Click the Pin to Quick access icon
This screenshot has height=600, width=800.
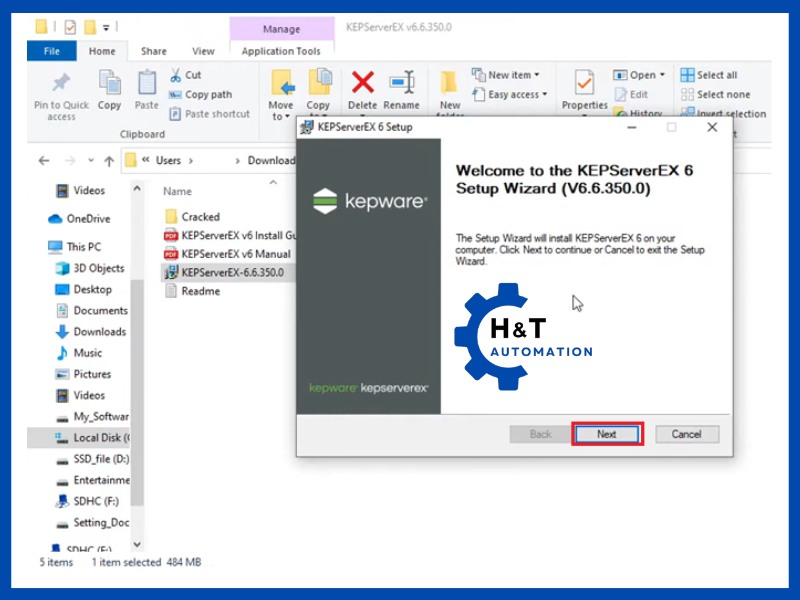tap(61, 83)
